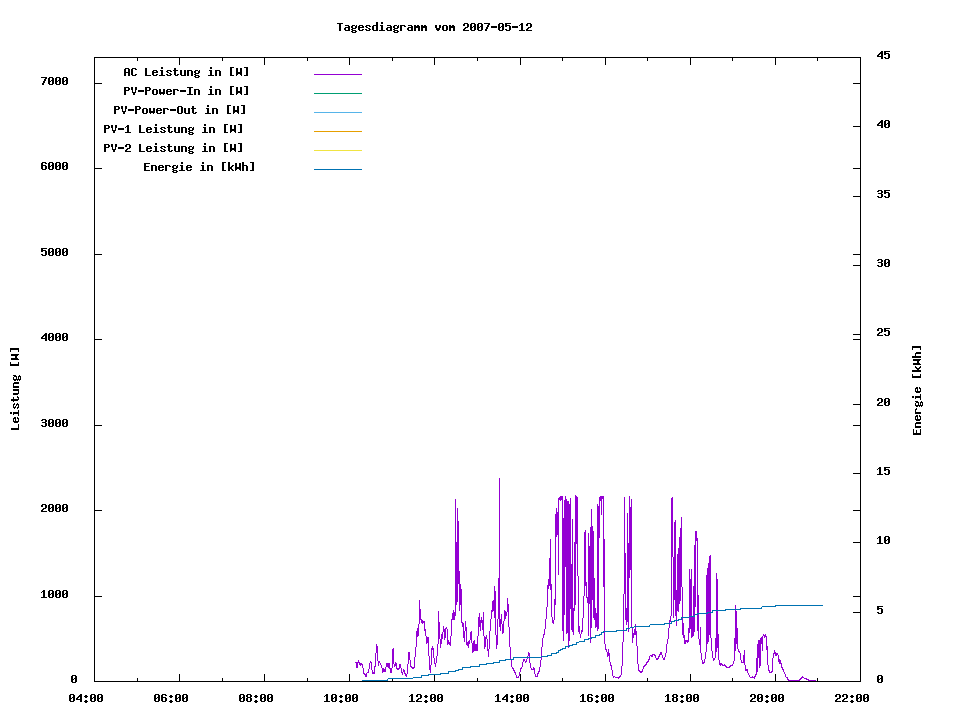This screenshot has height=720, width=960.
Task: Click the 7000 value on power axis
Action: [54, 81]
